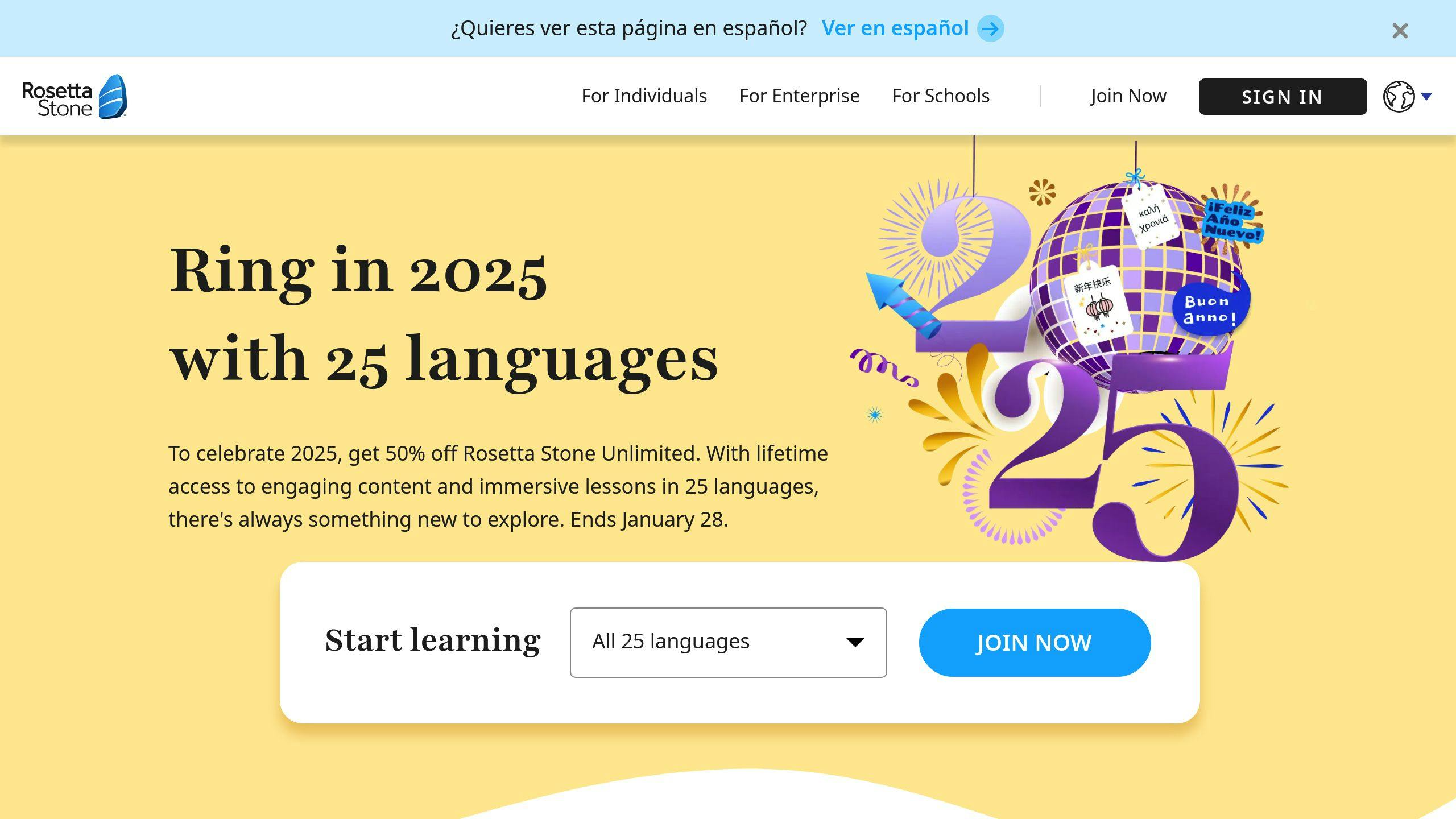Click the '¿Quieres ver esta página en español?' text
Image resolution: width=1456 pixels, height=819 pixels.
tap(628, 28)
